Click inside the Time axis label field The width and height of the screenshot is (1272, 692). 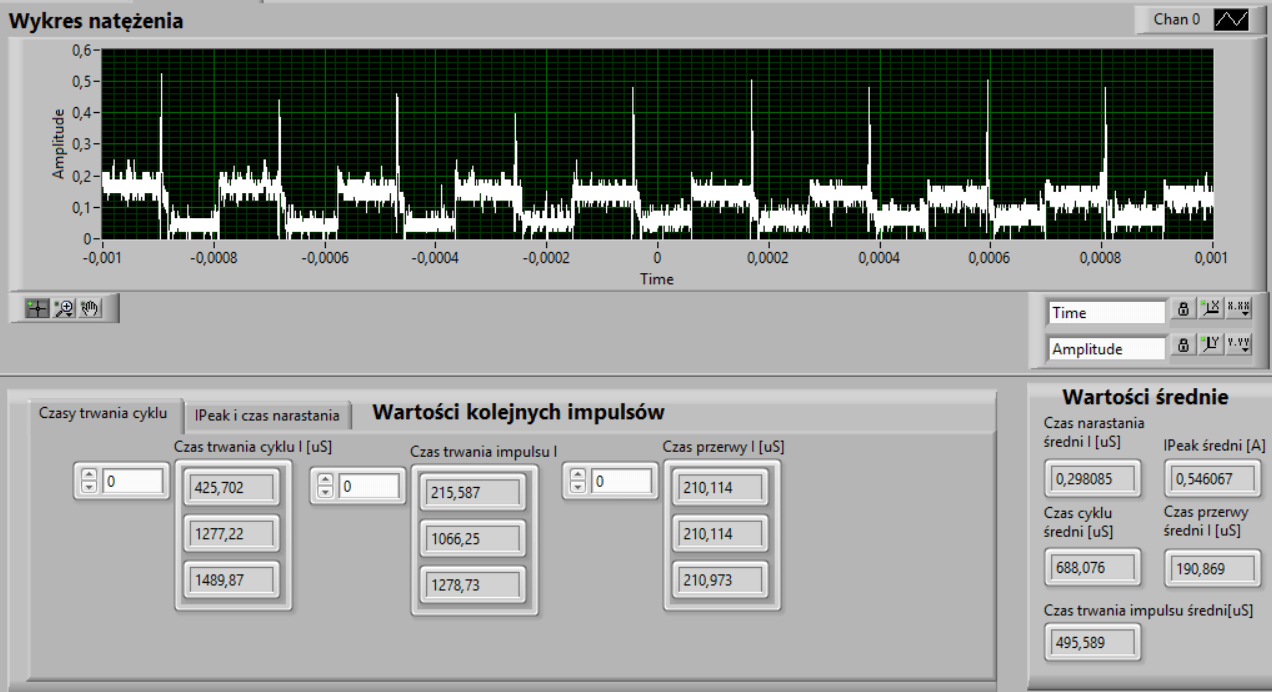(x=1105, y=311)
